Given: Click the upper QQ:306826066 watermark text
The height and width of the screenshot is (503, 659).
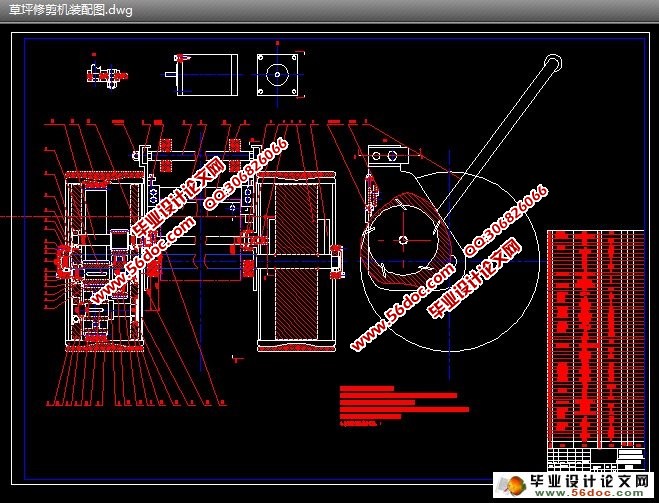Looking at the screenshot, I should (x=247, y=174).
